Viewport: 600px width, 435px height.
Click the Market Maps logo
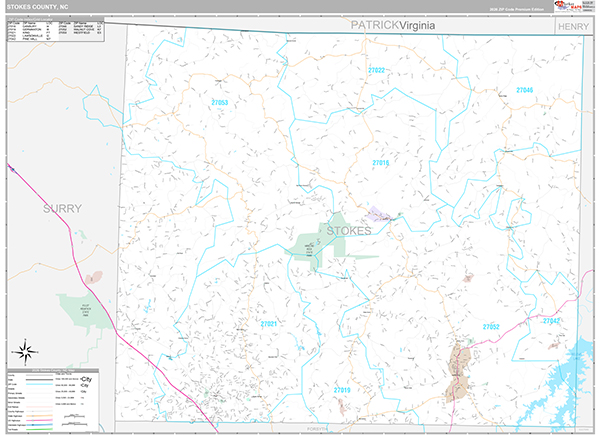tap(567, 6)
